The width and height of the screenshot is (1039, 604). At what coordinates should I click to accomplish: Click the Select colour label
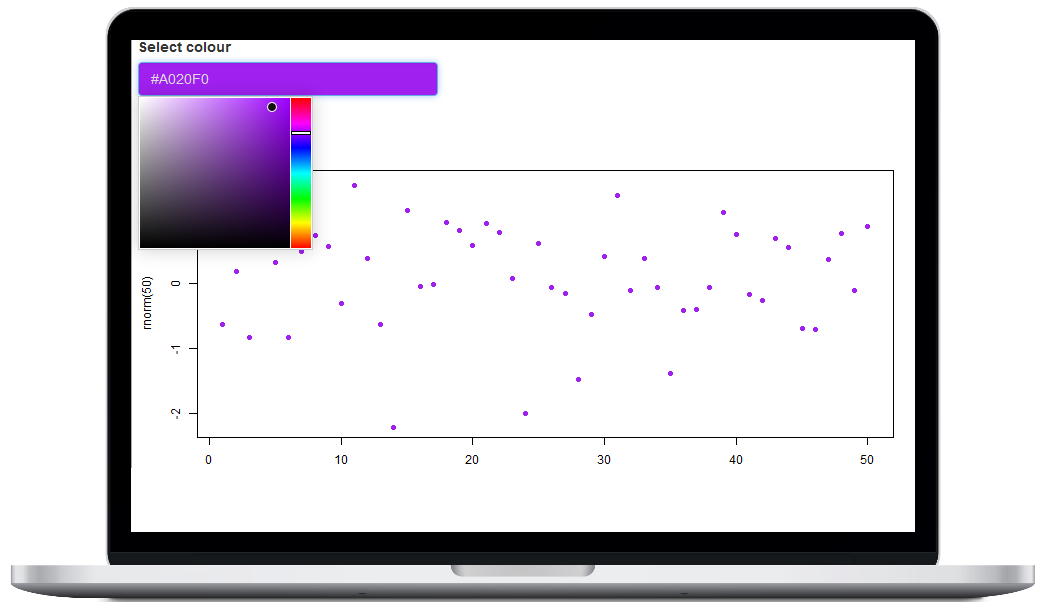point(185,47)
